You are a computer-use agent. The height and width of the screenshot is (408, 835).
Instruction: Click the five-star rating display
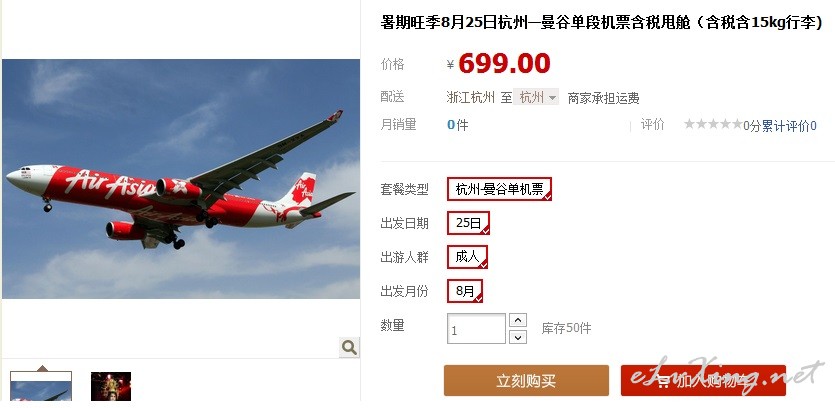point(713,125)
